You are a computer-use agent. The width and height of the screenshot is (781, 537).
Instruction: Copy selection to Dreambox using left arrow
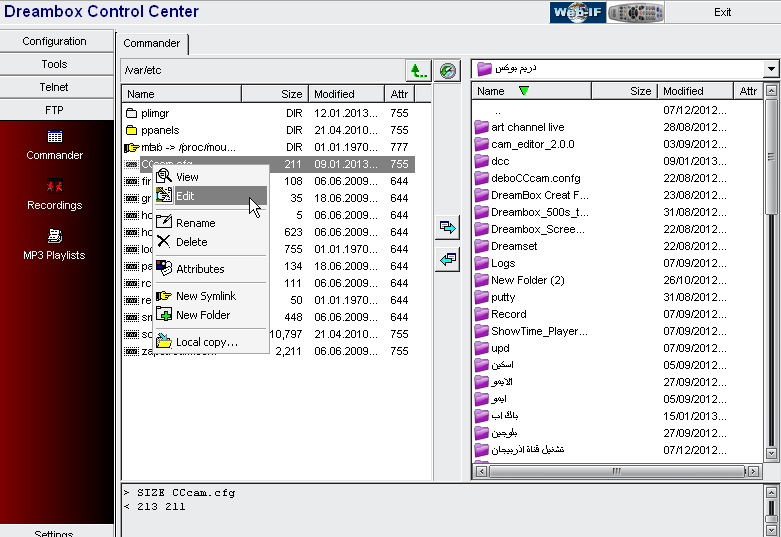(x=447, y=260)
